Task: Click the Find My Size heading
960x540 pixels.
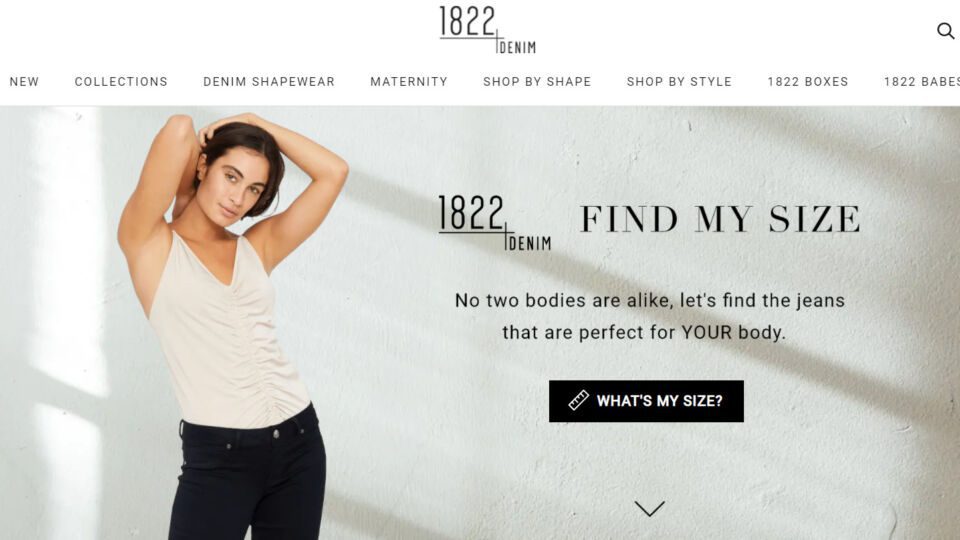Action: coord(720,219)
